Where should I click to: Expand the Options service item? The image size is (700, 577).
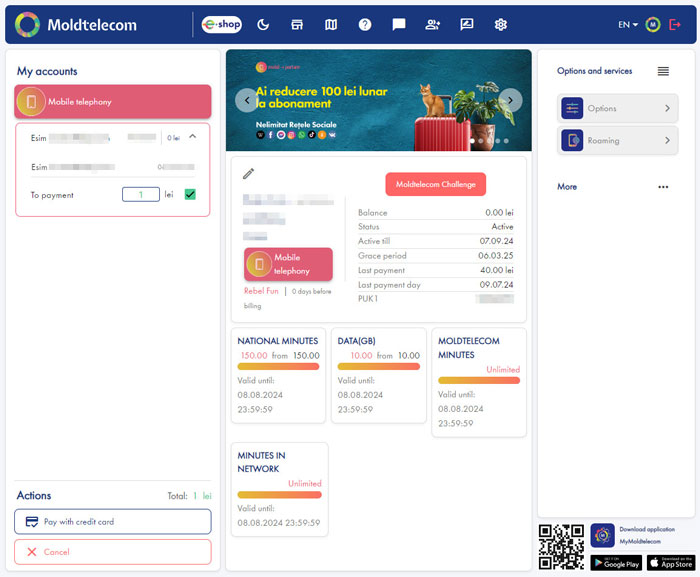coord(618,108)
